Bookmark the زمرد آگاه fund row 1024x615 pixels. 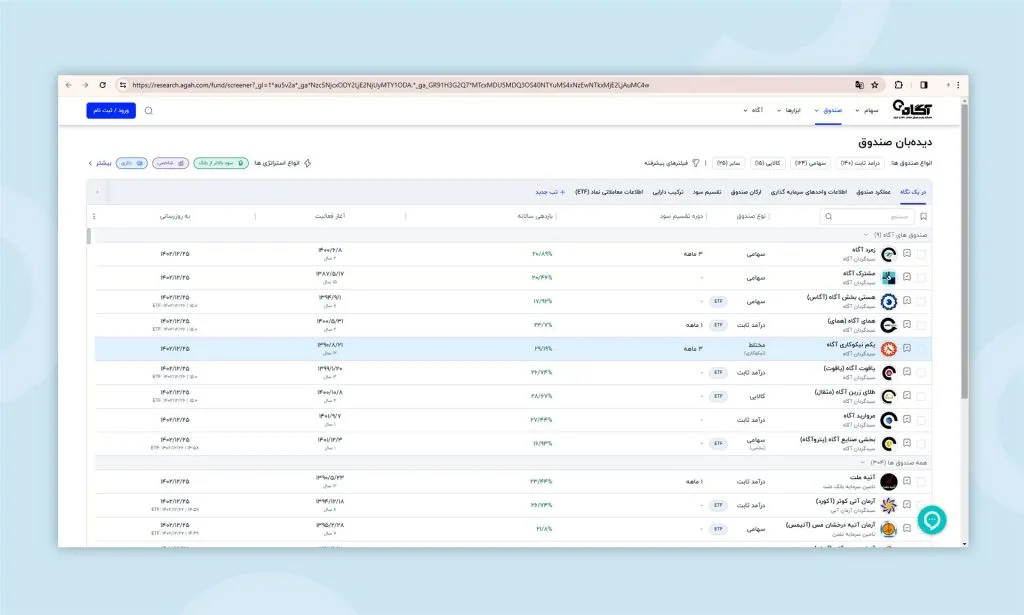coord(906,254)
